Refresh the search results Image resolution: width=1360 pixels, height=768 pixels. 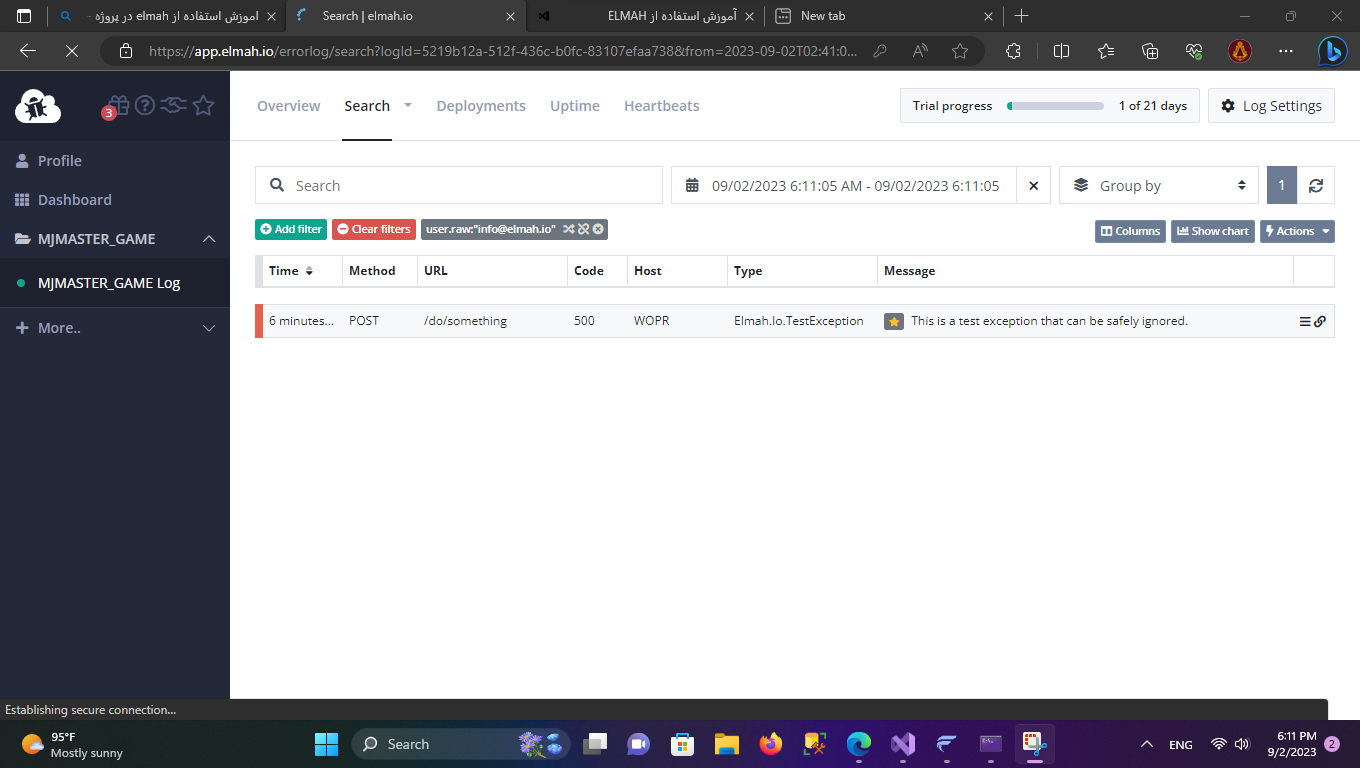(x=1316, y=185)
